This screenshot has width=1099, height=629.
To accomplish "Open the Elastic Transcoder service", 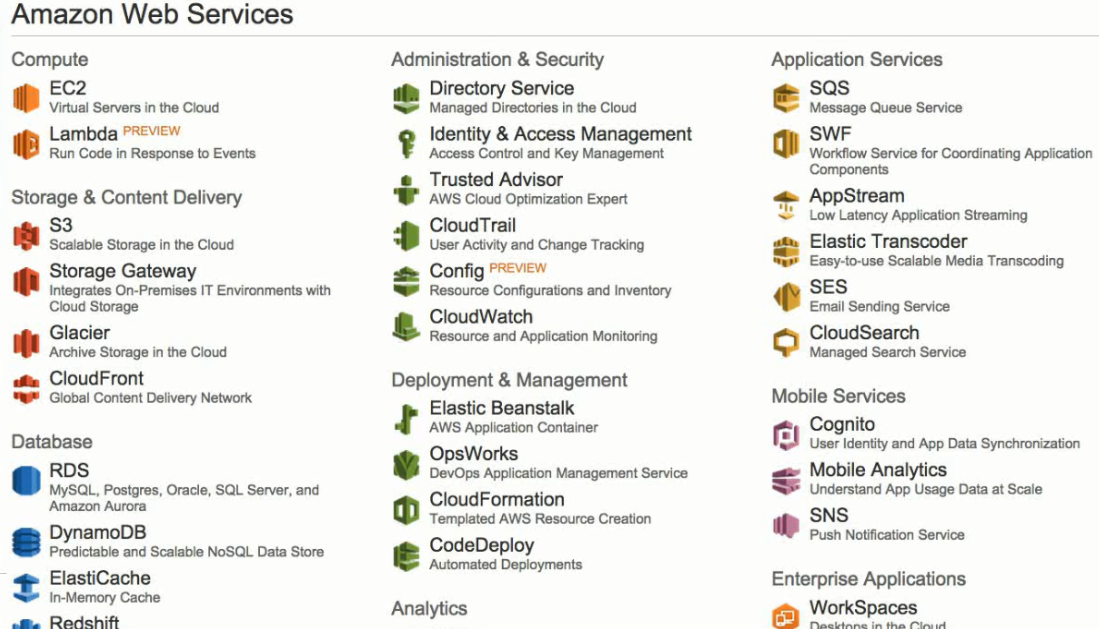I will [x=888, y=242].
